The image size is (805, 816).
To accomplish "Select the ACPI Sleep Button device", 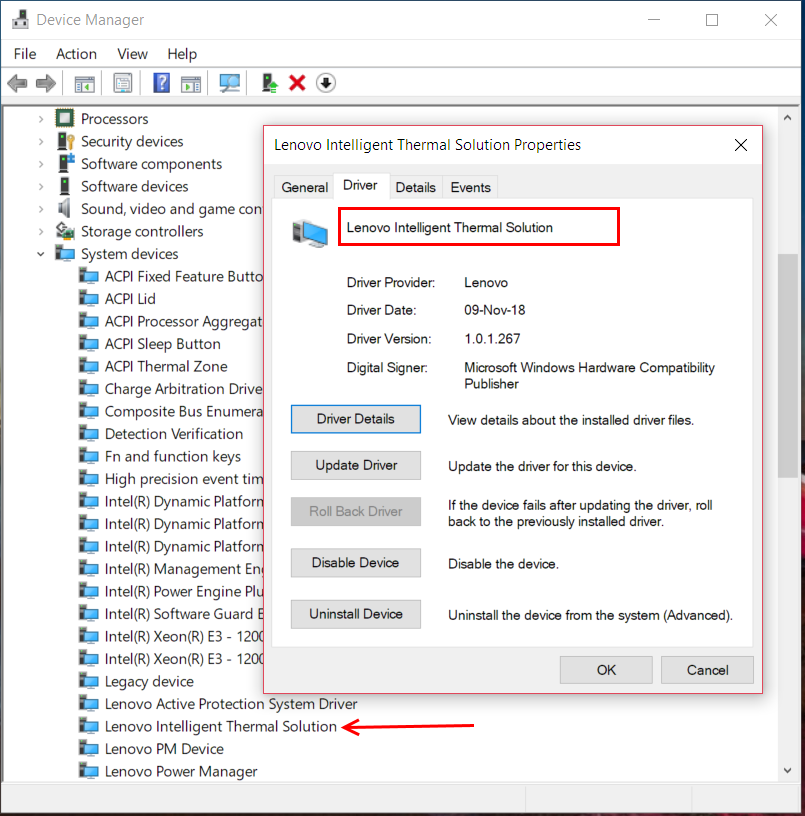I will tap(162, 344).
